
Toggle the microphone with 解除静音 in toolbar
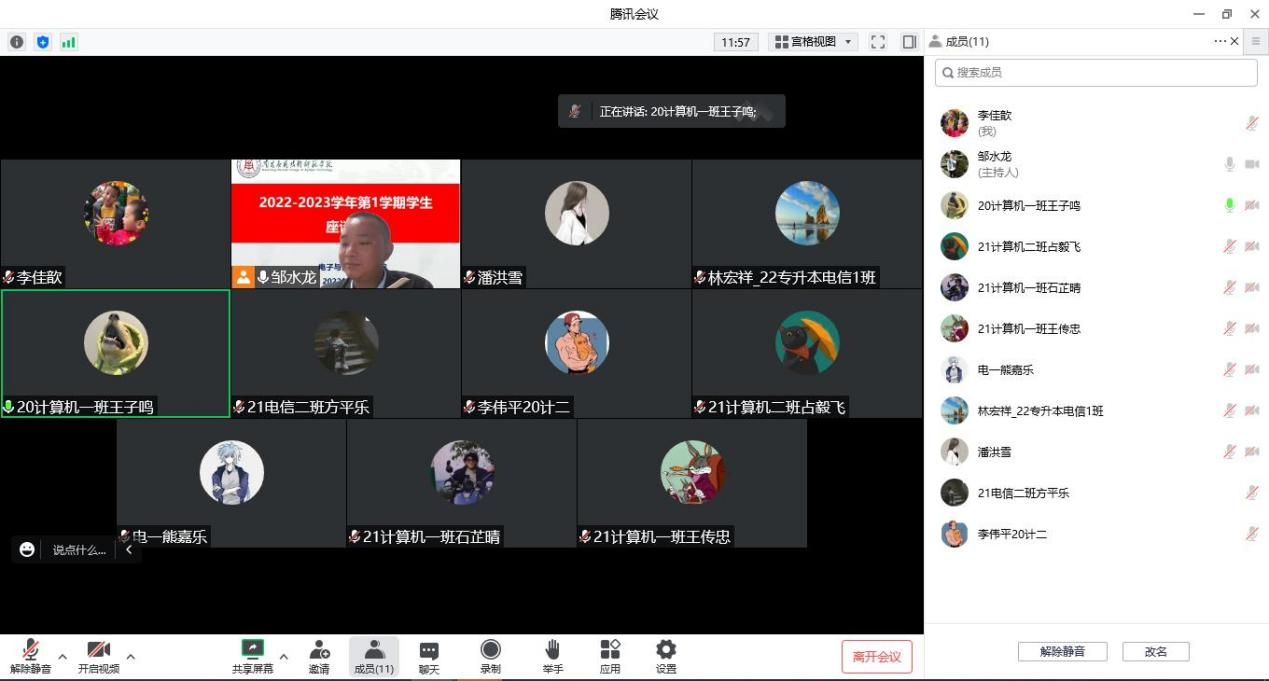[x=31, y=656]
